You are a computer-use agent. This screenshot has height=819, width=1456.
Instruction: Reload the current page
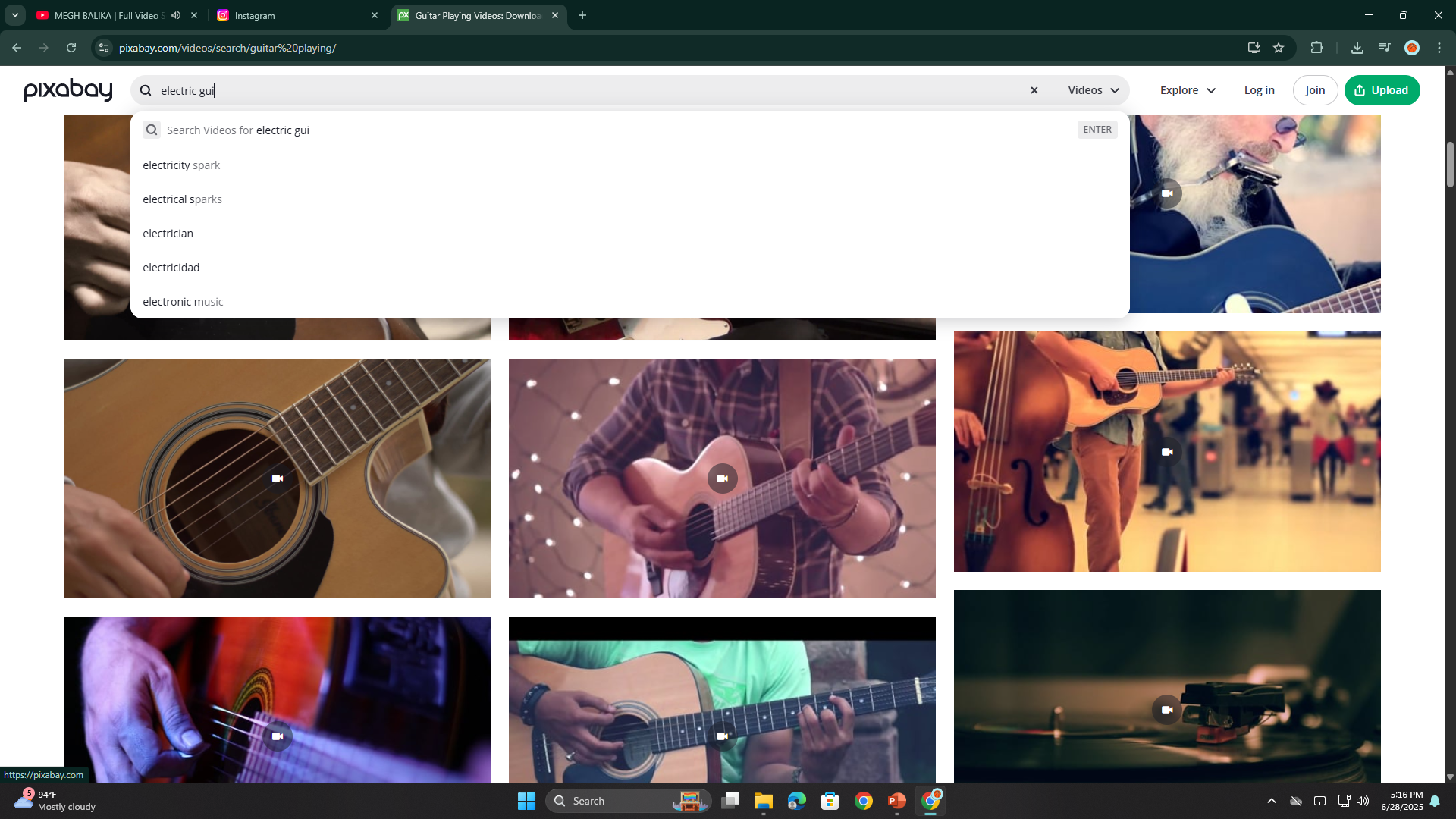coord(71,48)
